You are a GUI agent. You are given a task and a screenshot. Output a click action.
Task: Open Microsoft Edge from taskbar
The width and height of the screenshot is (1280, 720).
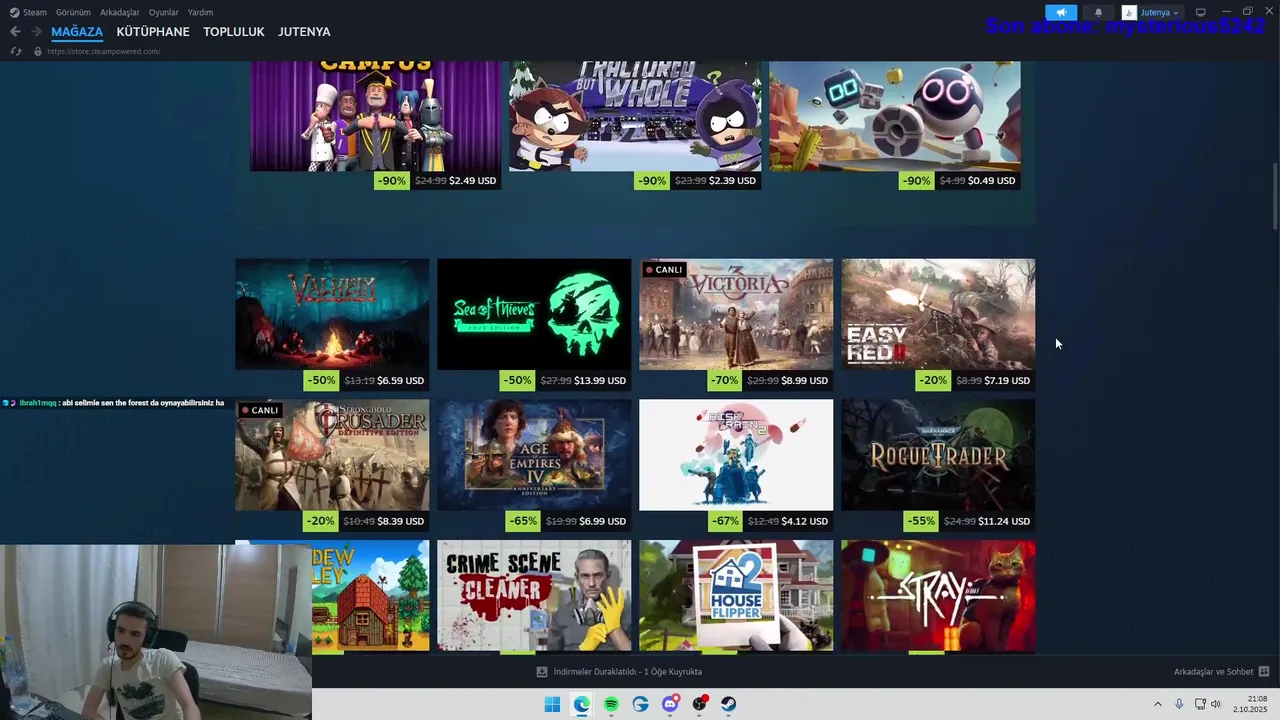coord(582,704)
